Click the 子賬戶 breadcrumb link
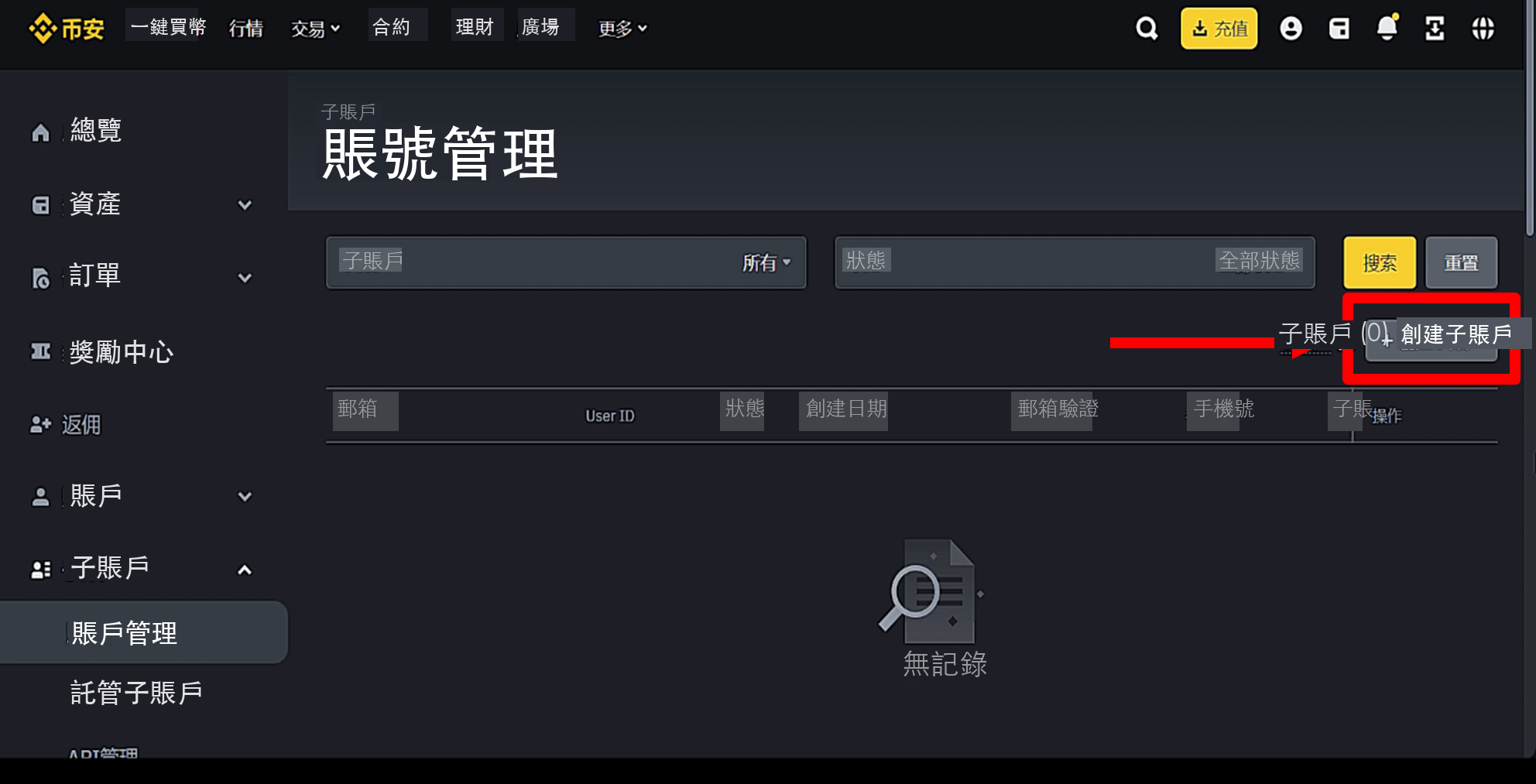Image resolution: width=1536 pixels, height=784 pixels. pyautogui.click(x=348, y=112)
